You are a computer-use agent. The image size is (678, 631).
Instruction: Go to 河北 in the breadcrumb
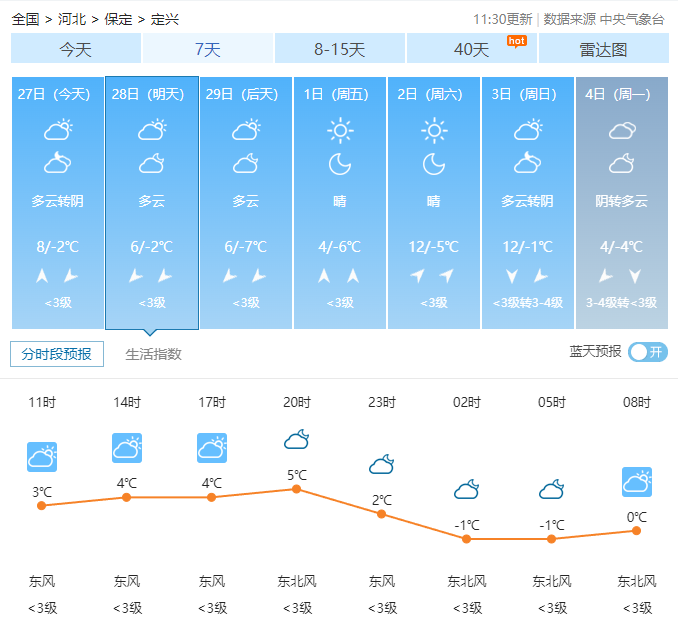(x=71, y=19)
